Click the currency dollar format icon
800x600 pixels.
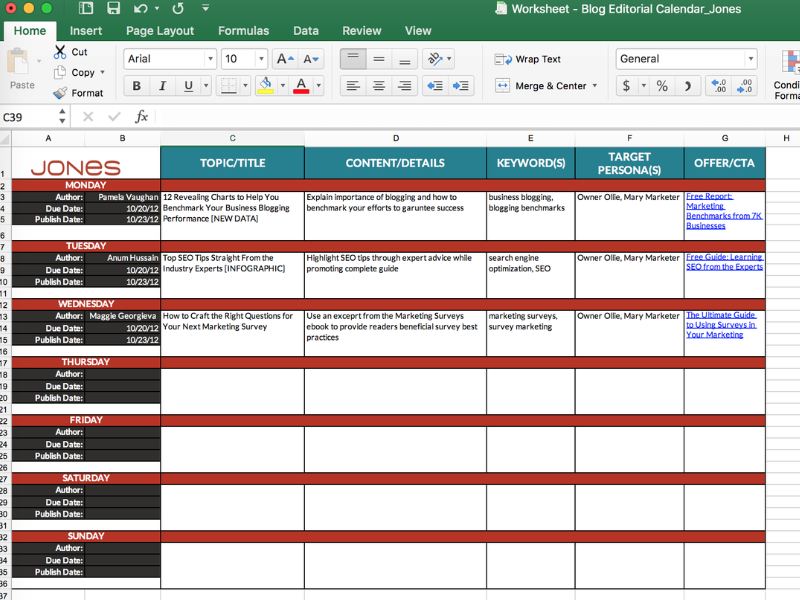click(626, 85)
